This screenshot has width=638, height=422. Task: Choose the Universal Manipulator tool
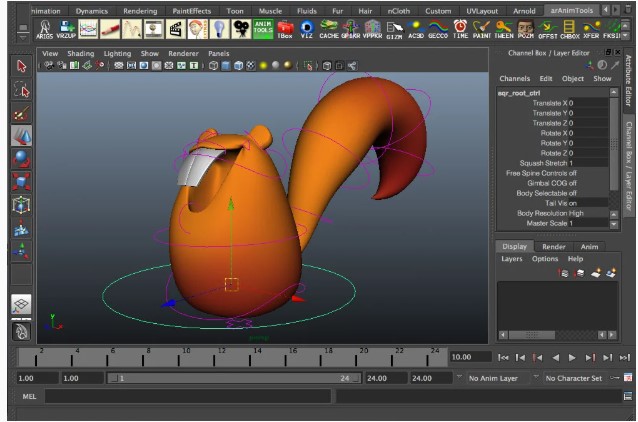21,205
